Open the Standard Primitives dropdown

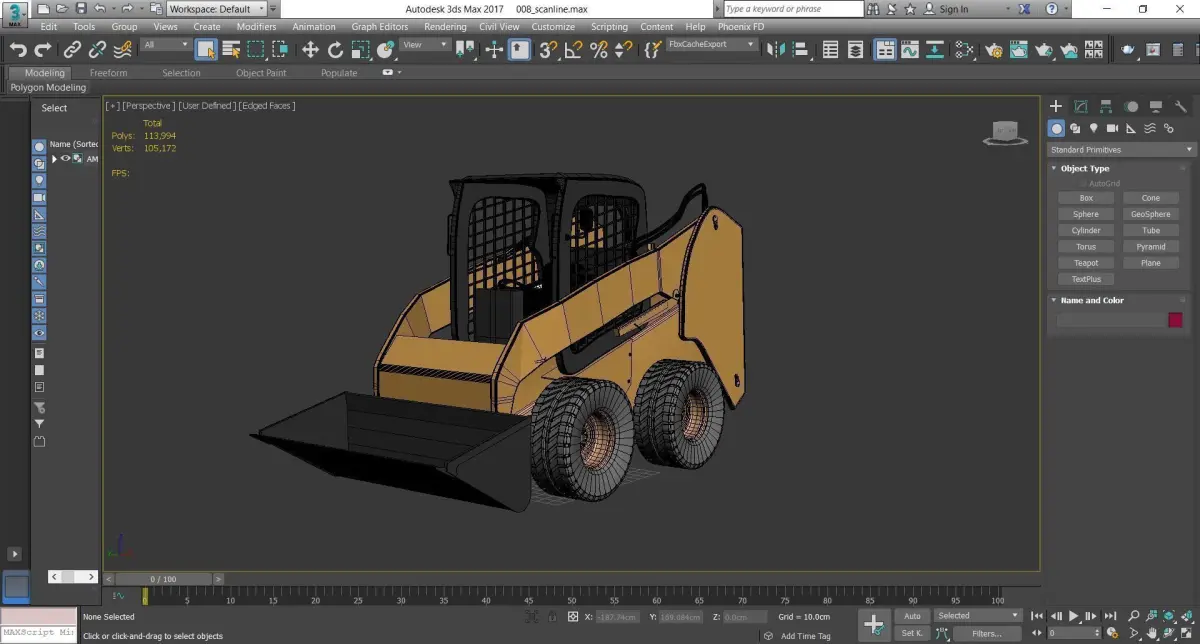click(1120, 150)
